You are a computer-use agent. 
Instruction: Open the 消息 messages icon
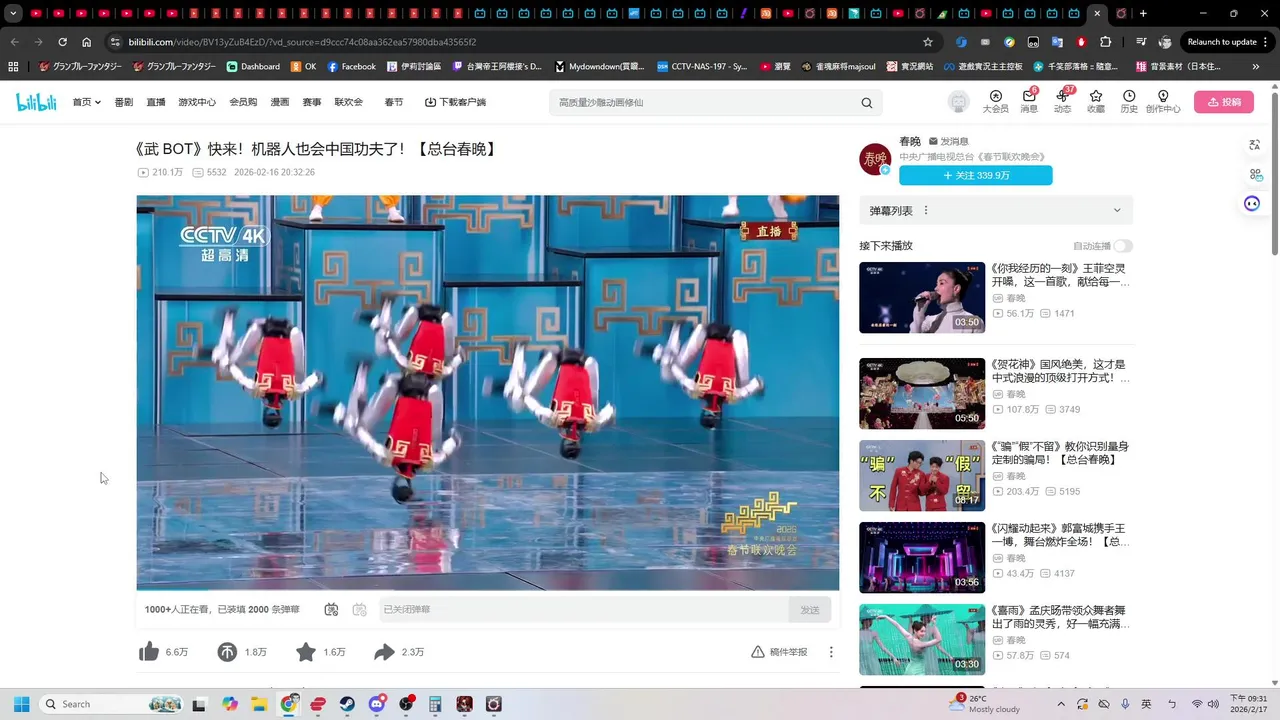coord(1029,102)
